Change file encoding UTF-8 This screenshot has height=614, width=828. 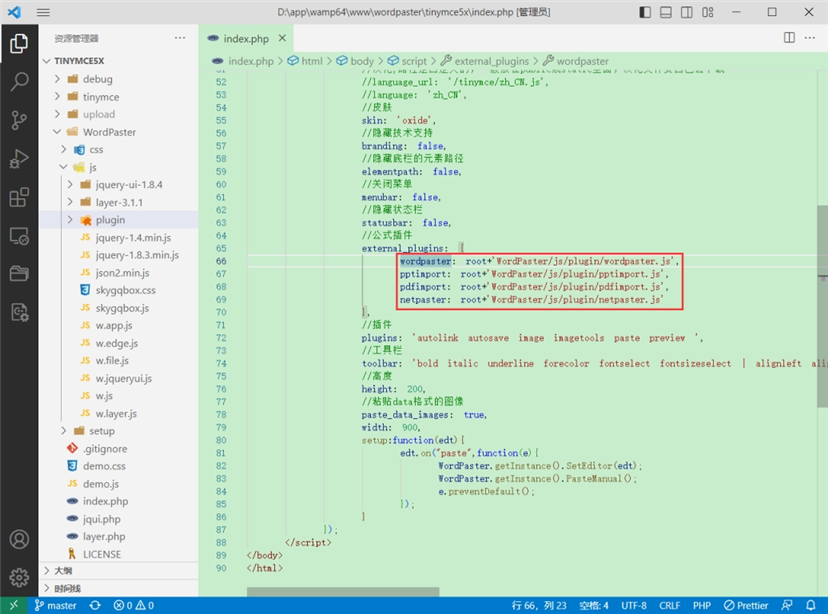(x=634, y=605)
